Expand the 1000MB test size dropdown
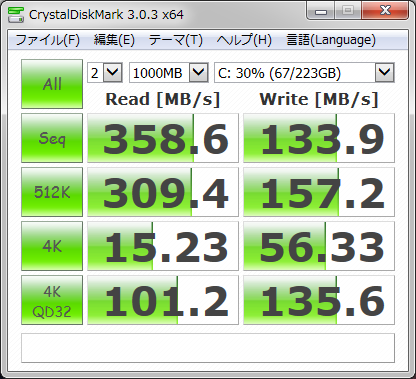The width and height of the screenshot is (416, 379). click(x=199, y=72)
